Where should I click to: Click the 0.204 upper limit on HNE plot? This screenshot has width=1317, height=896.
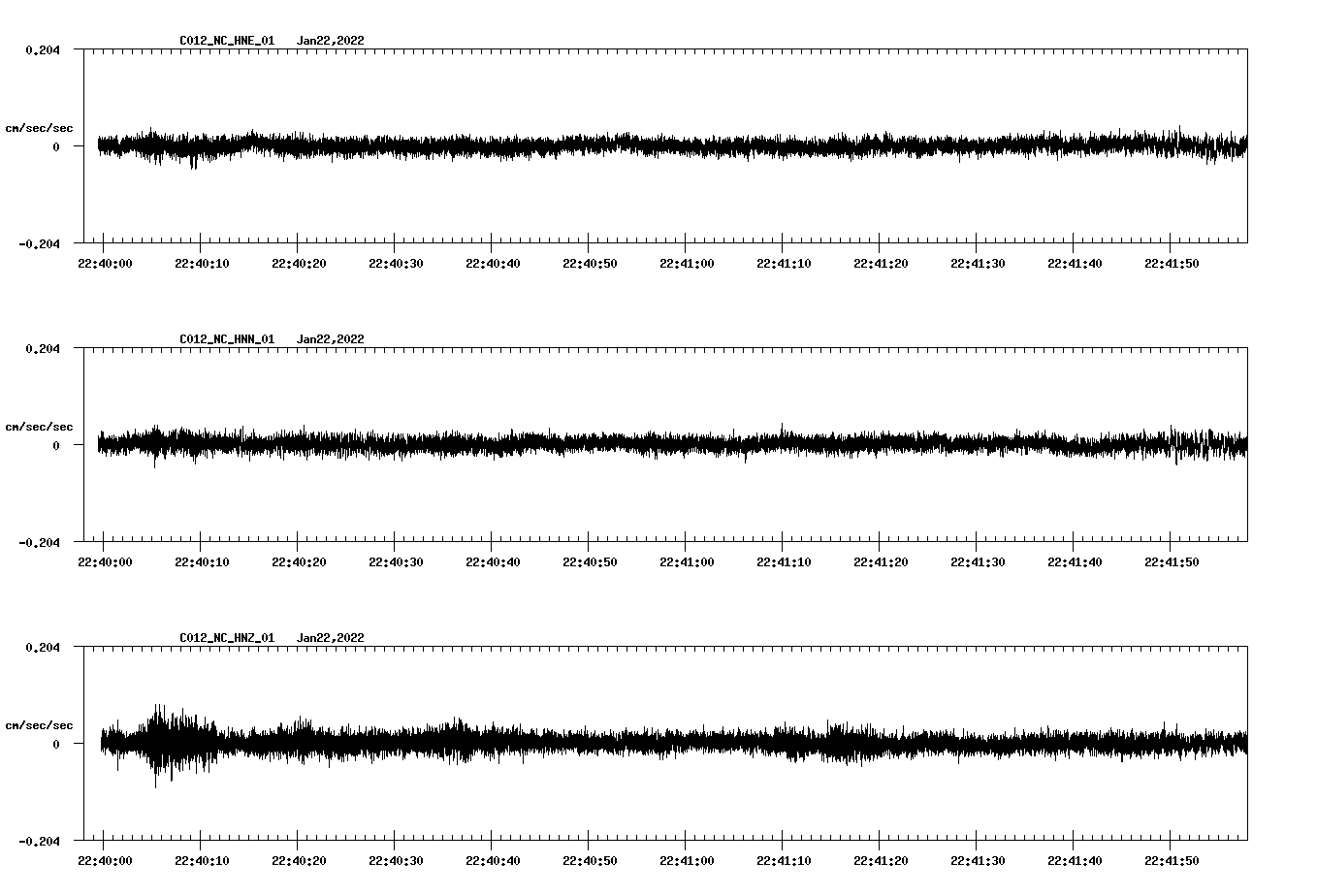pyautogui.click(x=43, y=49)
